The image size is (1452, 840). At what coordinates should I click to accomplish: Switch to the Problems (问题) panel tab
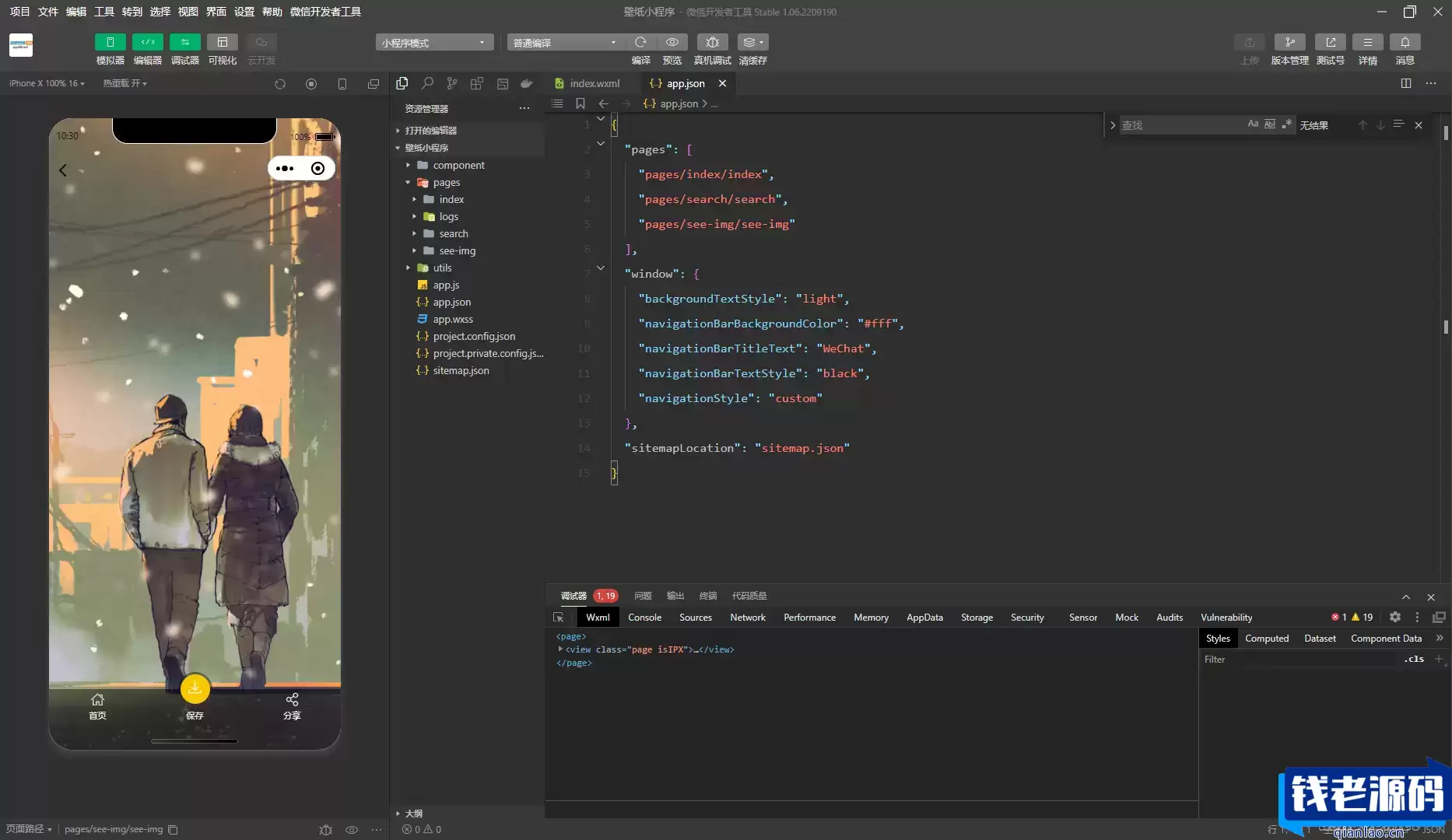coord(643,596)
